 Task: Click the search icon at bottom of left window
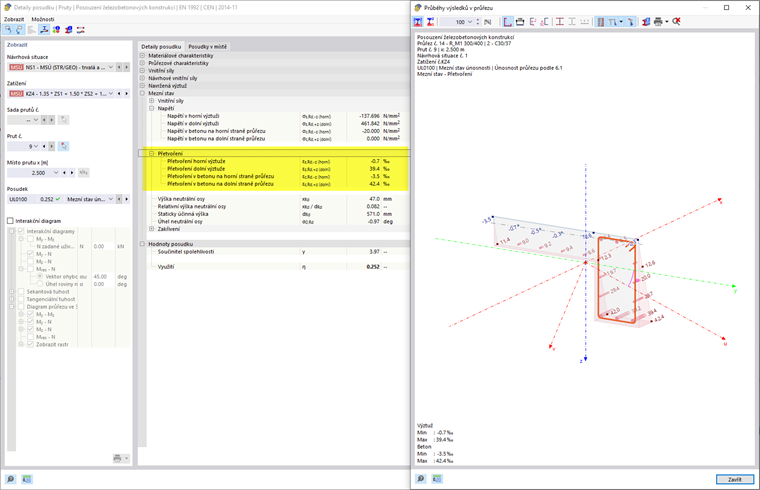point(10,479)
